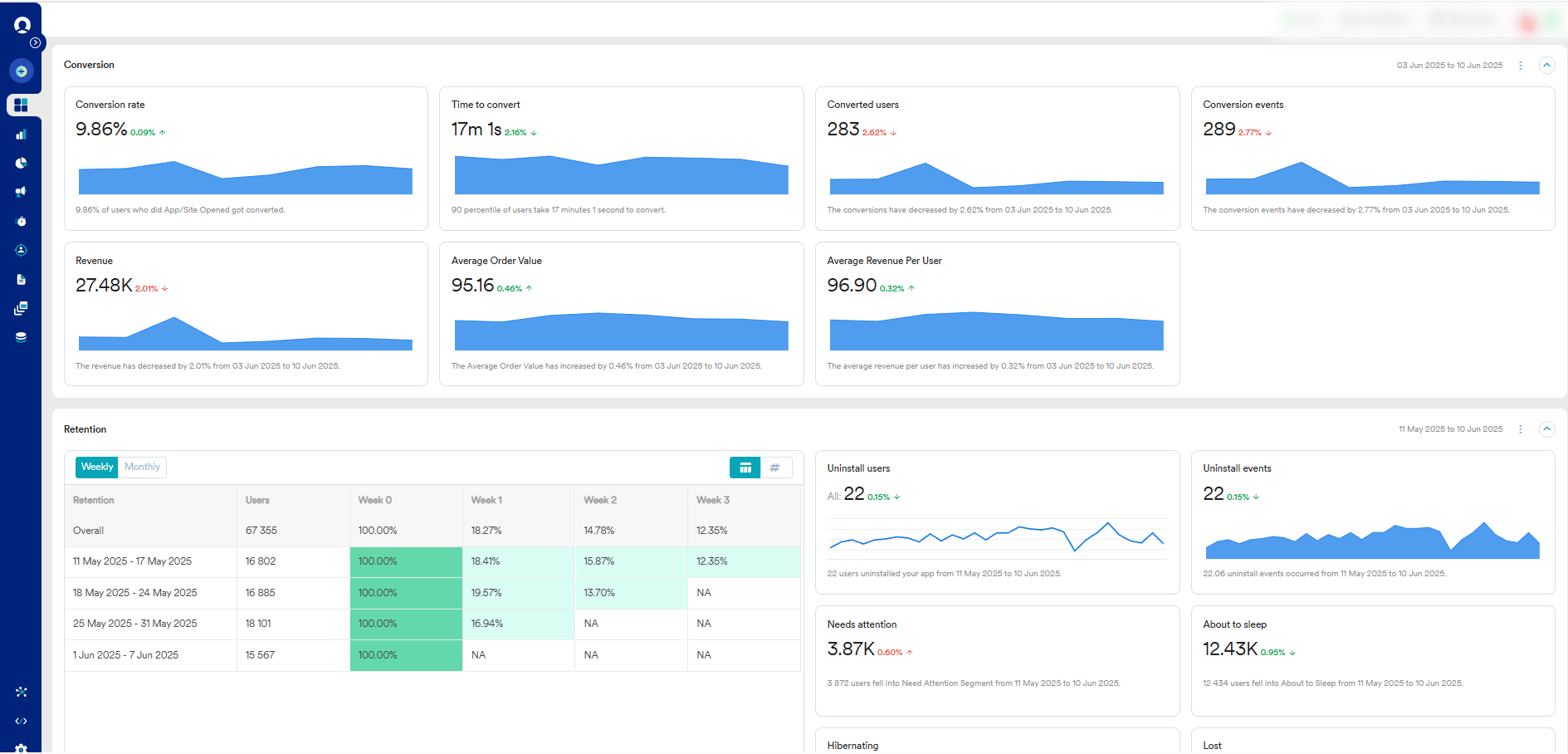Click the create new plus icon
The height and width of the screenshot is (754, 1568).
coord(22,71)
